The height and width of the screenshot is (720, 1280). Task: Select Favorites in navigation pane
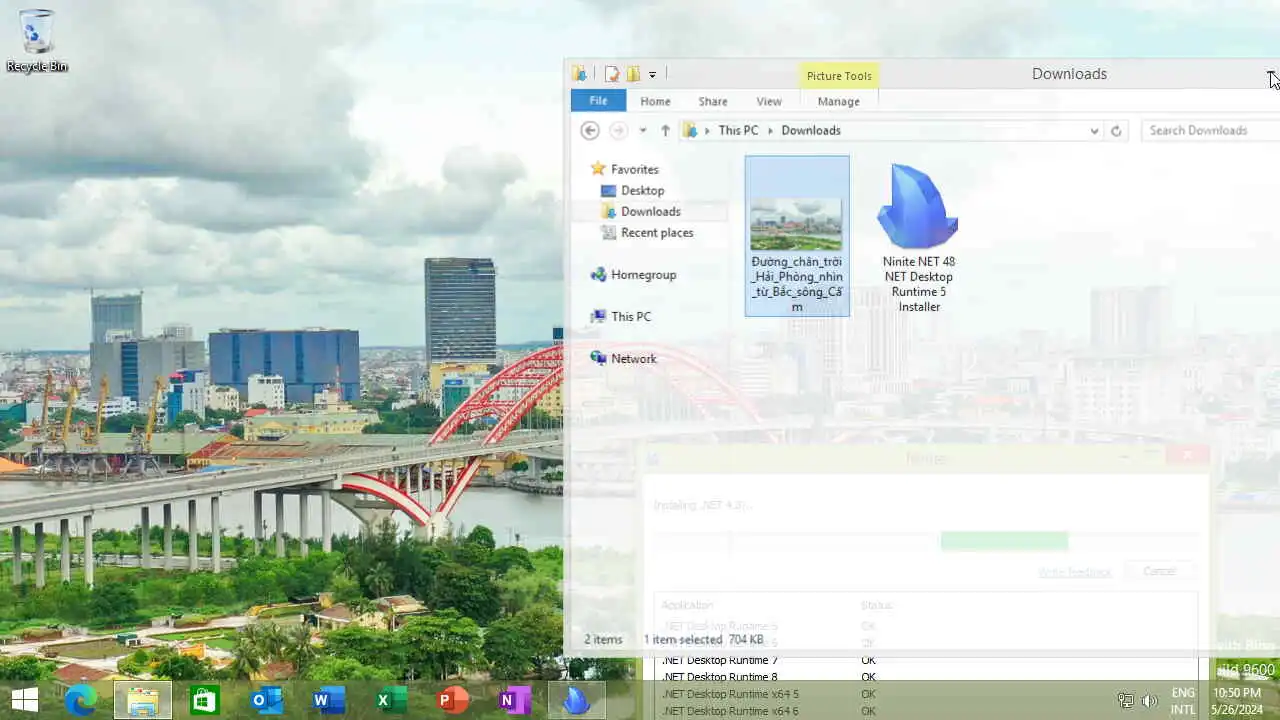[x=635, y=169]
